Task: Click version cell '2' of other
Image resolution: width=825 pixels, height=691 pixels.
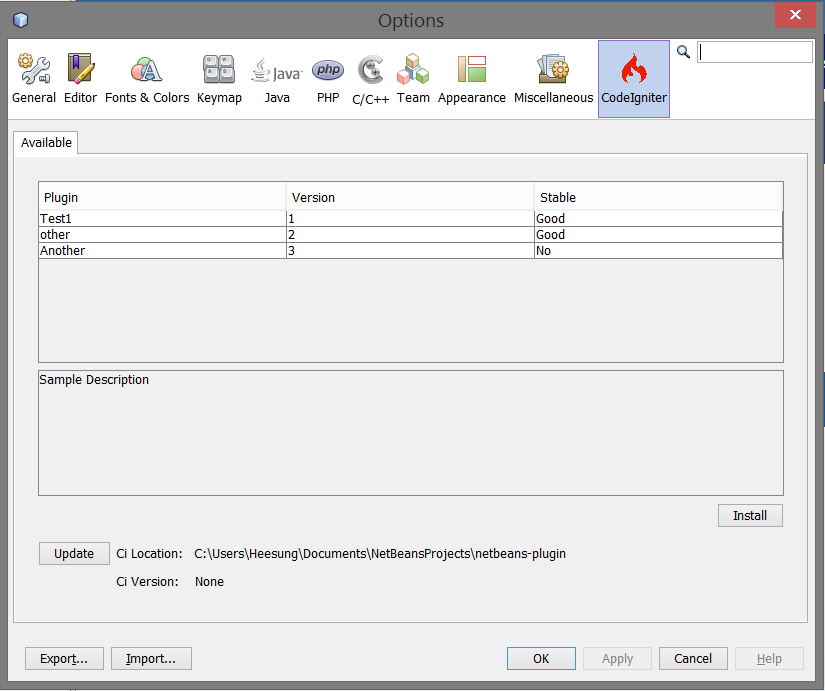Action: pos(410,235)
